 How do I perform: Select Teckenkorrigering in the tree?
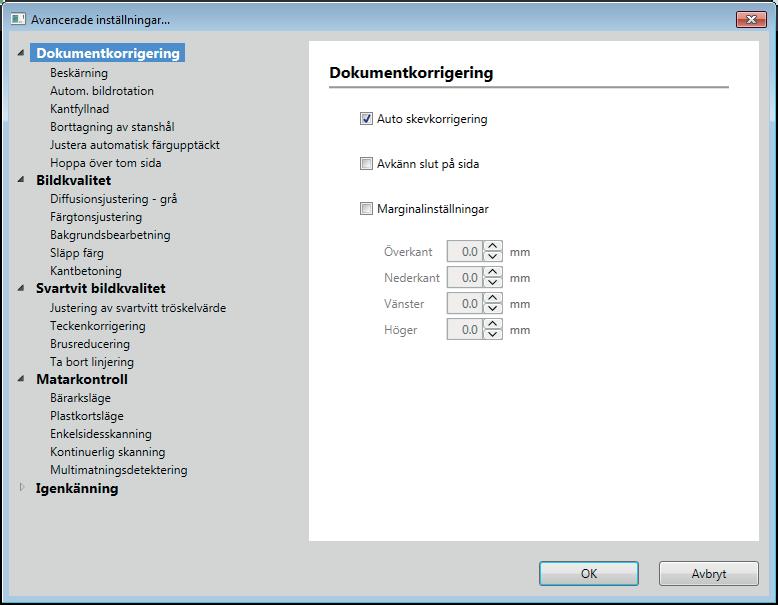point(98,326)
